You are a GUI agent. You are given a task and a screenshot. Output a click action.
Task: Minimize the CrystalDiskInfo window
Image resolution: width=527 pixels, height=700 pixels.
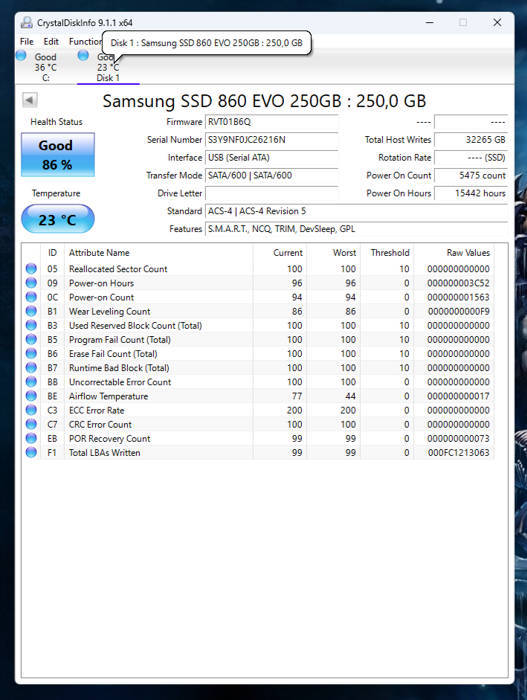pyautogui.click(x=430, y=22)
